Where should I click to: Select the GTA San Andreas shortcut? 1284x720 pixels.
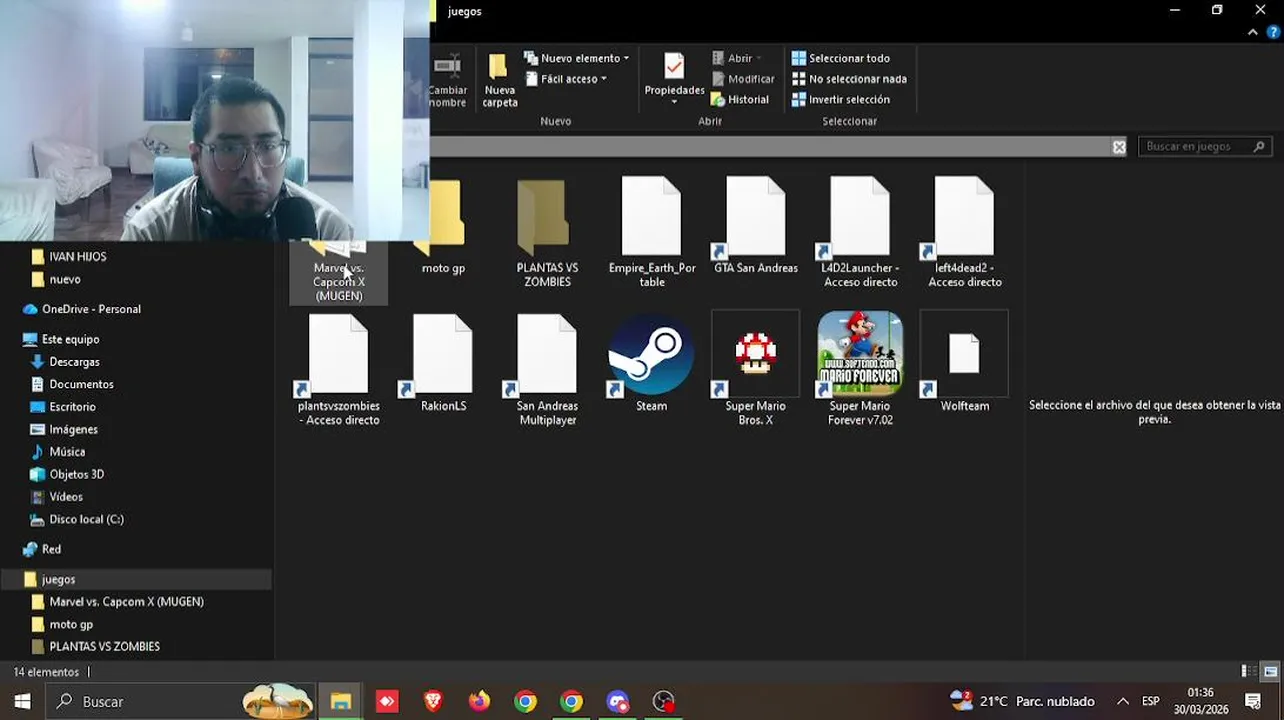(x=756, y=226)
